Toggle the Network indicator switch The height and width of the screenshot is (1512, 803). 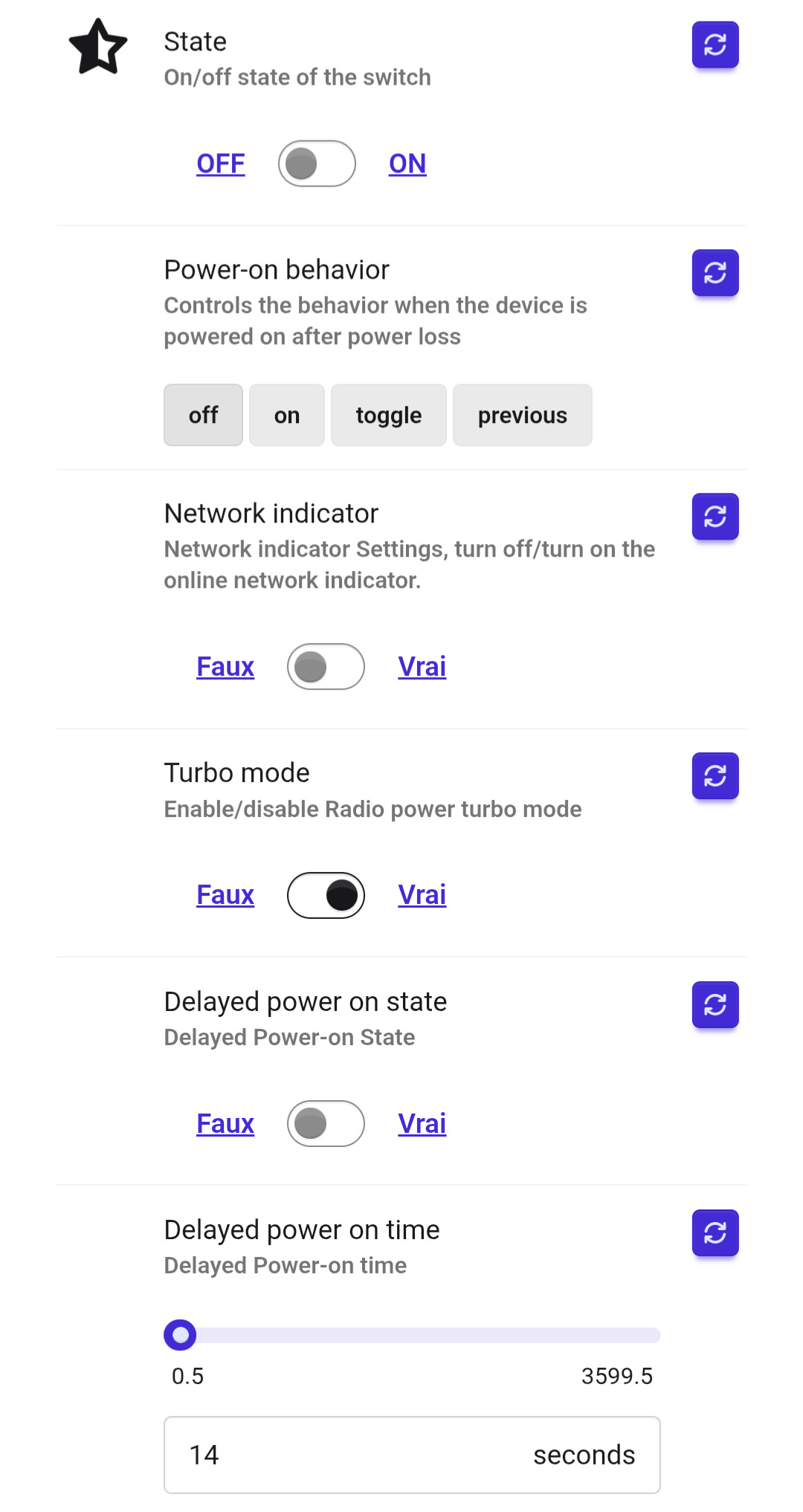tap(326, 667)
